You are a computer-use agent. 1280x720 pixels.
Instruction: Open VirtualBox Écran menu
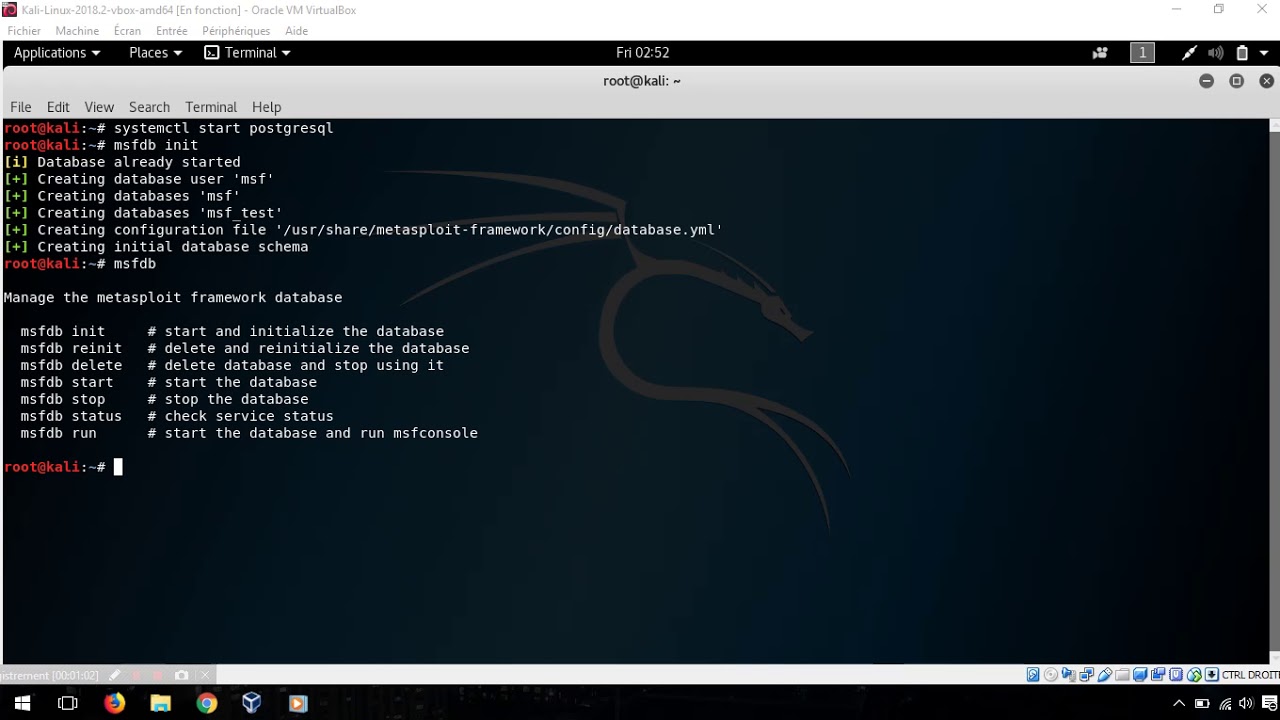127,31
